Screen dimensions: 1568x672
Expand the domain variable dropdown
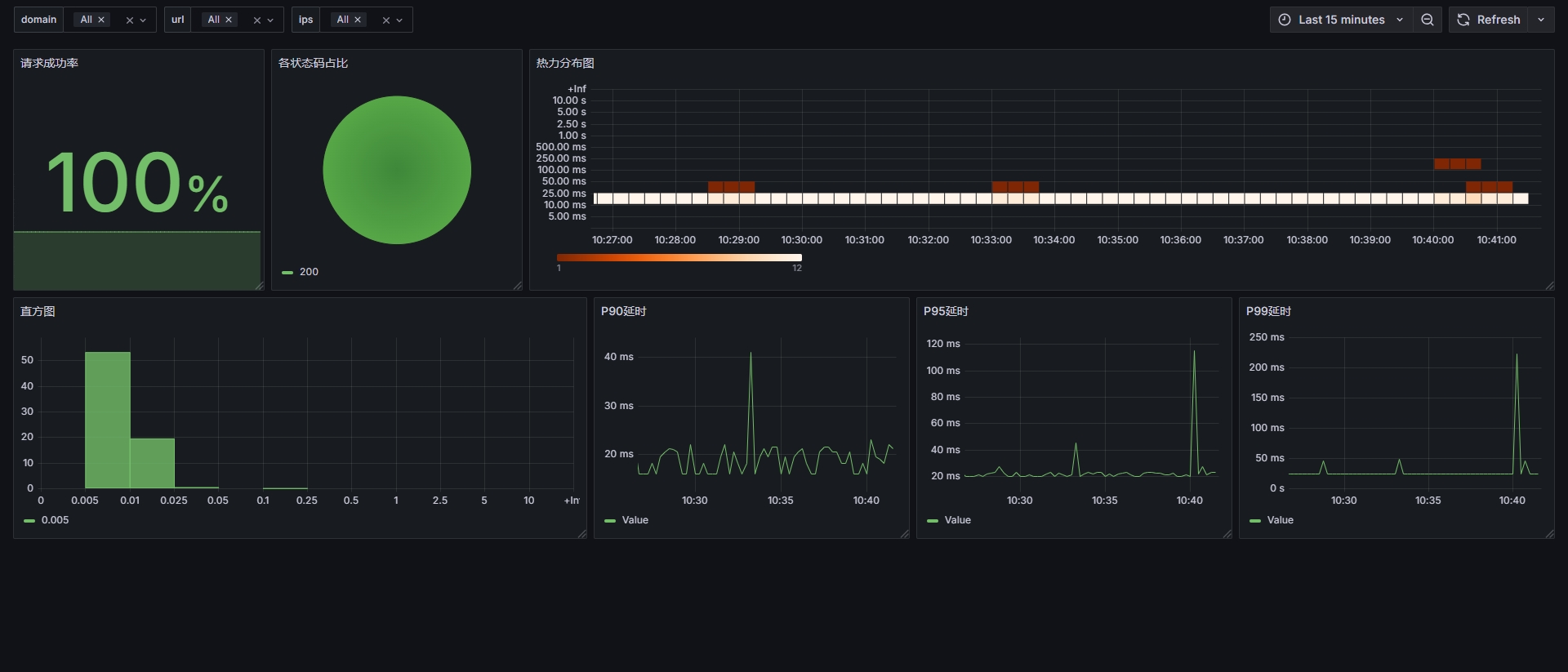[143, 20]
